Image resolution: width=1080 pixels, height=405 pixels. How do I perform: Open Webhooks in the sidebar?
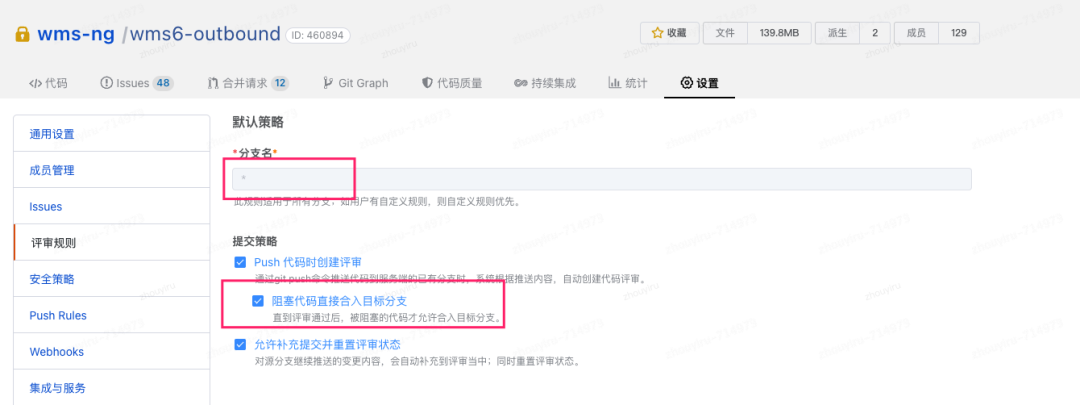[112, 351]
